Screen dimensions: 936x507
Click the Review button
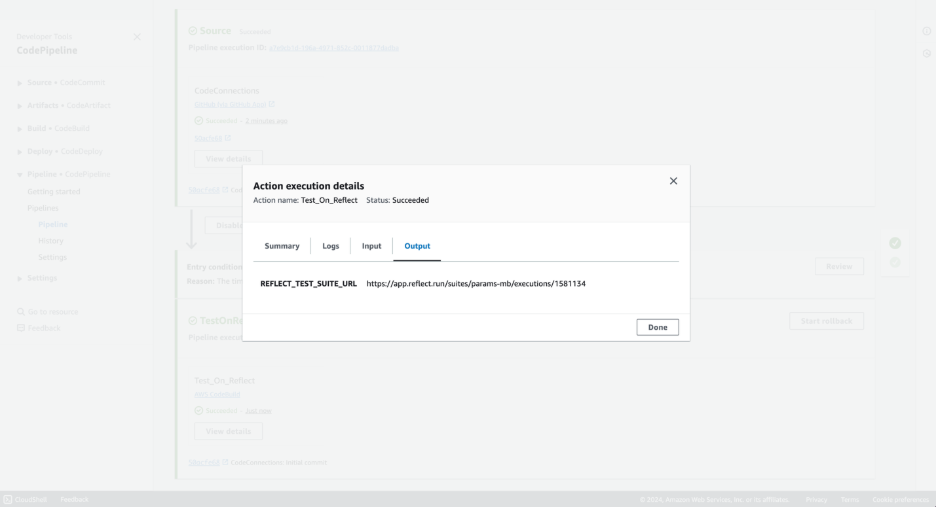(x=839, y=266)
